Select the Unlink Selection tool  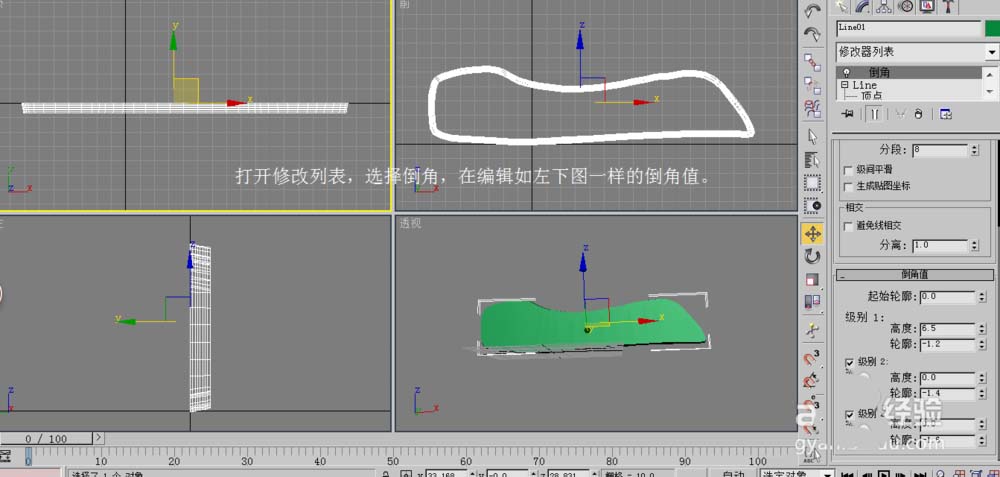812,85
